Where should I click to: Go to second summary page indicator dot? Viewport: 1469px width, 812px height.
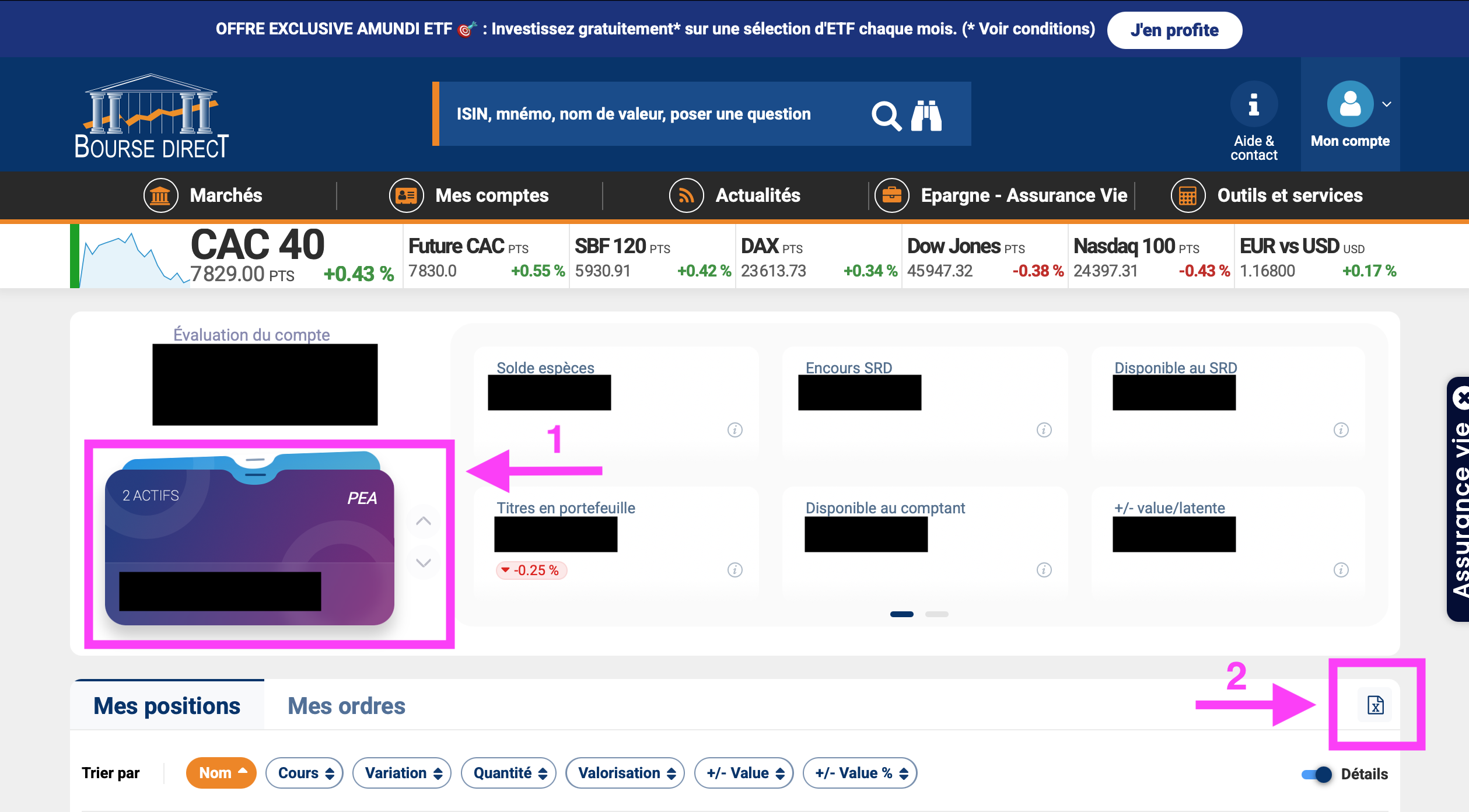[936, 614]
